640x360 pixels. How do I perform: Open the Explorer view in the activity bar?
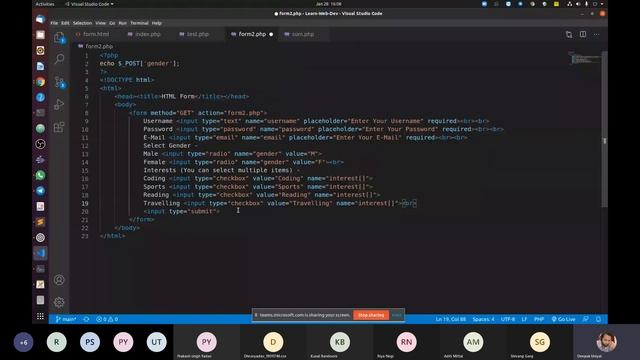(x=59, y=38)
